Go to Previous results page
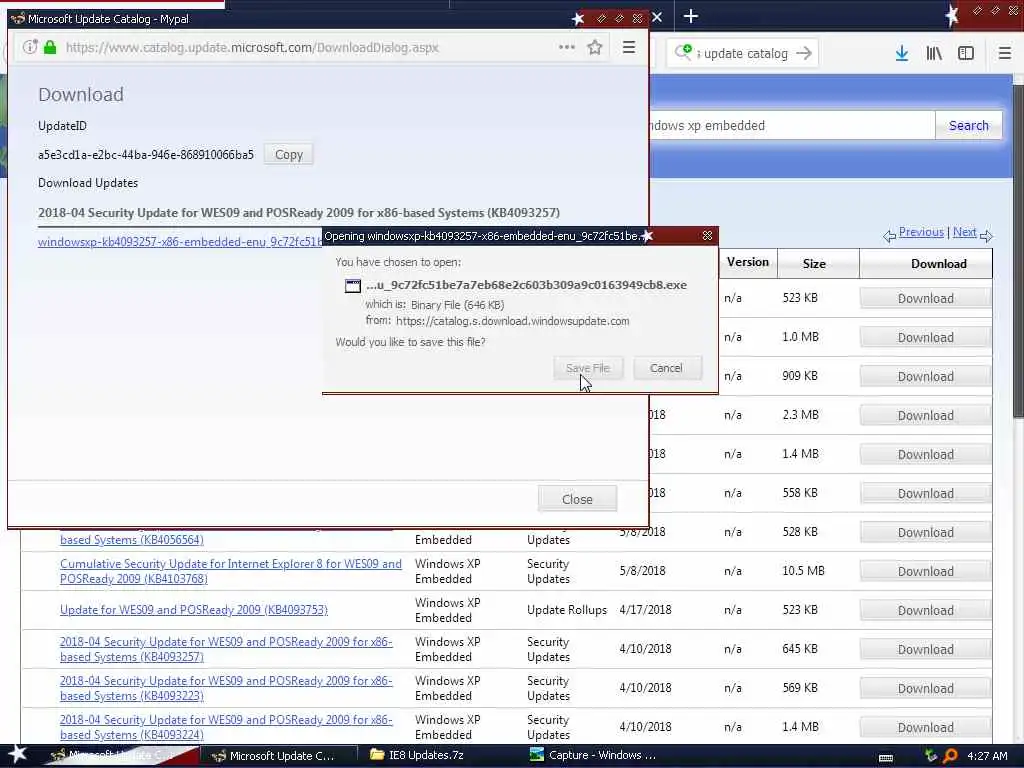Viewport: 1024px width, 768px height. (x=921, y=232)
